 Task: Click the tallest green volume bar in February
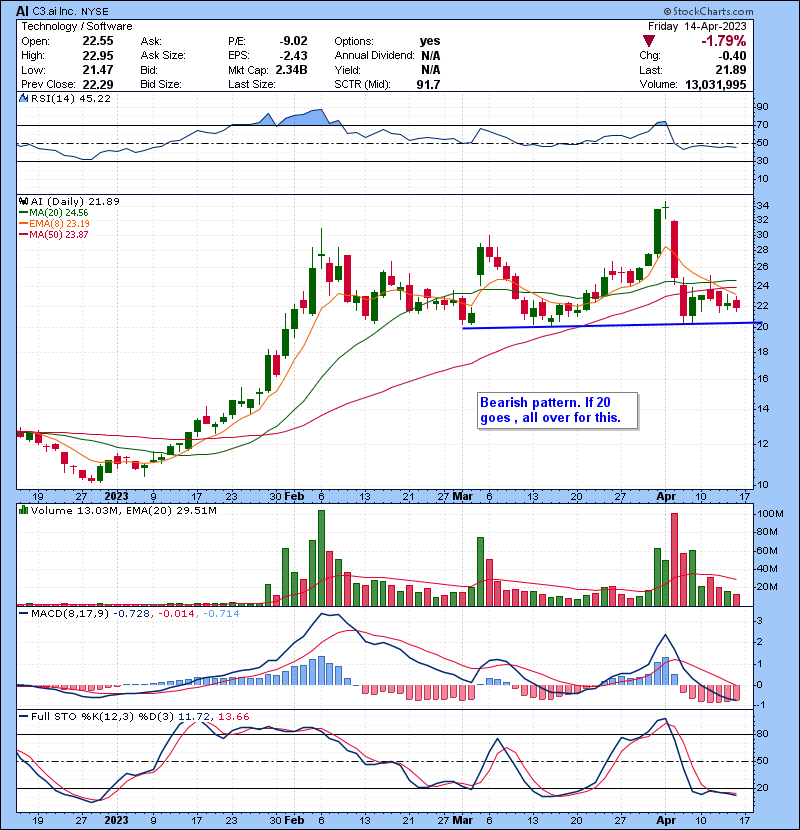pos(321,558)
